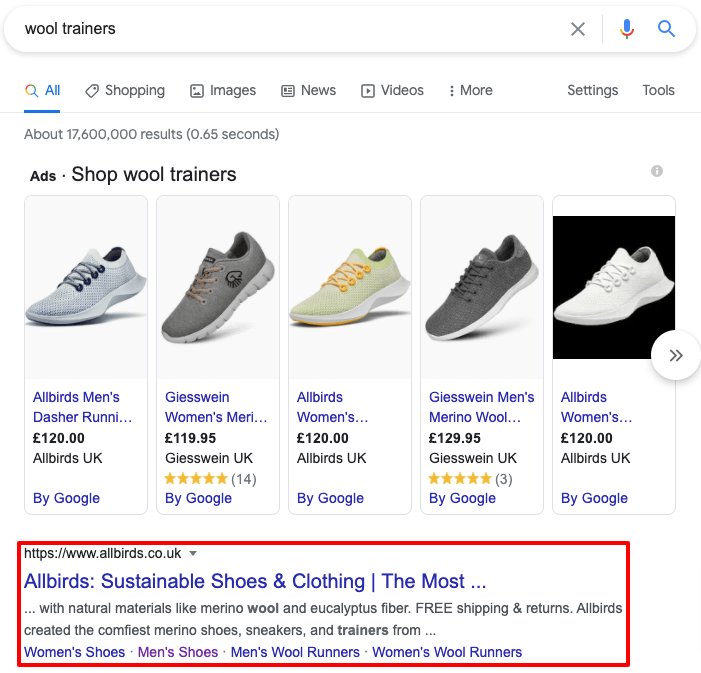Open the News tab
701x673 pixels.
(x=308, y=90)
